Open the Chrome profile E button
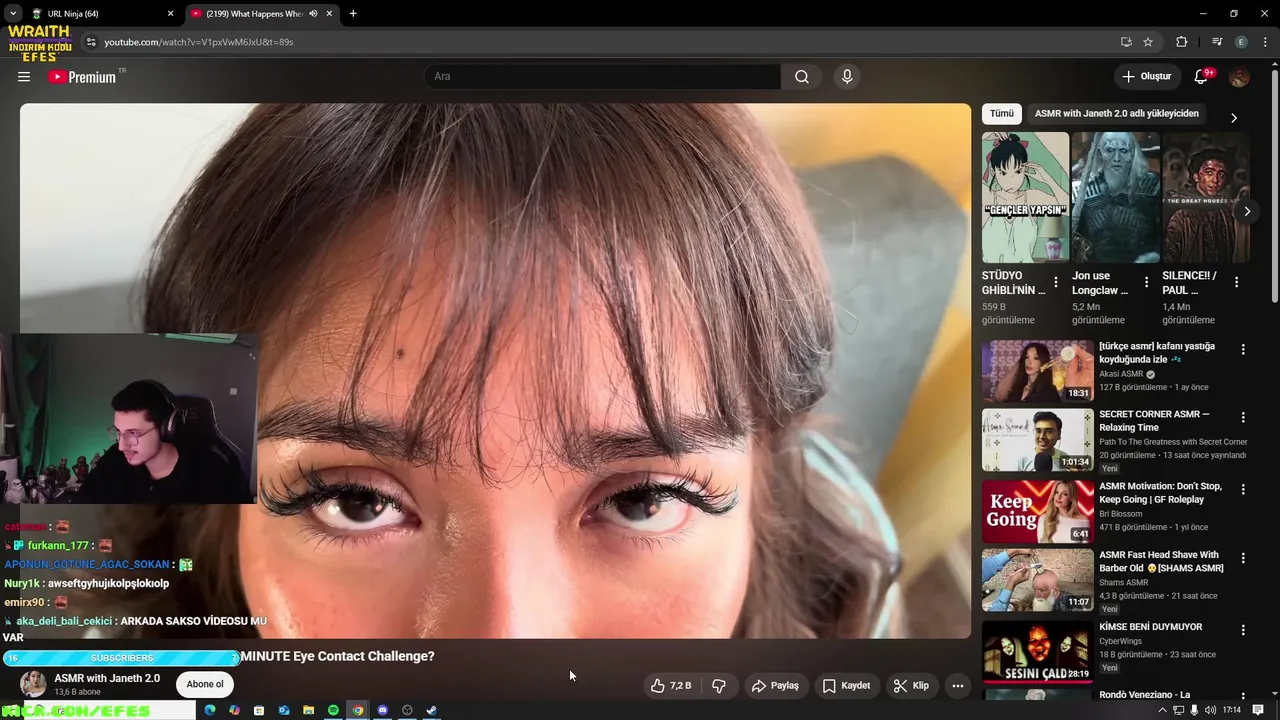The height and width of the screenshot is (720, 1280). [x=1241, y=42]
